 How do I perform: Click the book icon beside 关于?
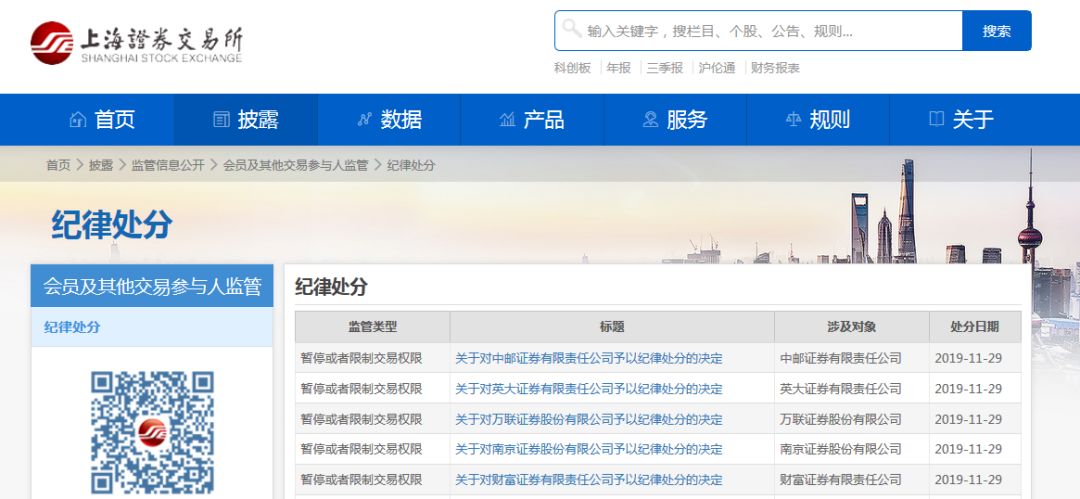pos(937,119)
